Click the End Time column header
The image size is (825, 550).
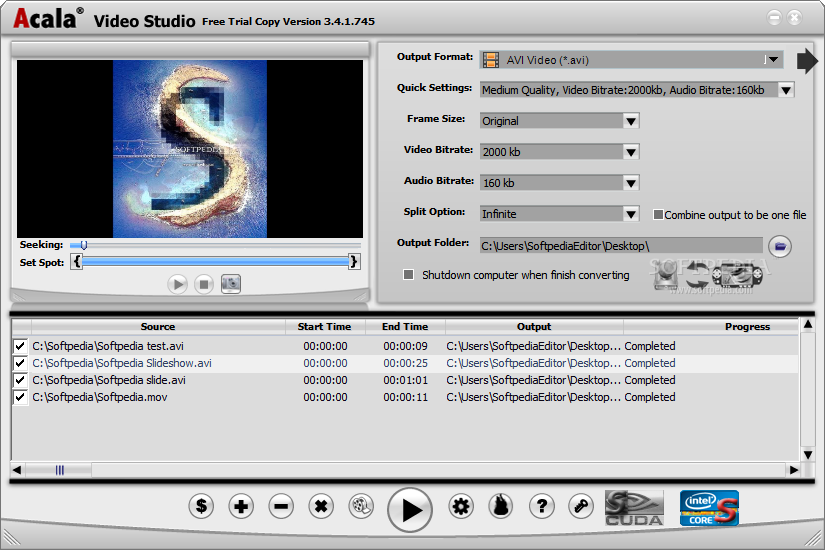point(405,327)
